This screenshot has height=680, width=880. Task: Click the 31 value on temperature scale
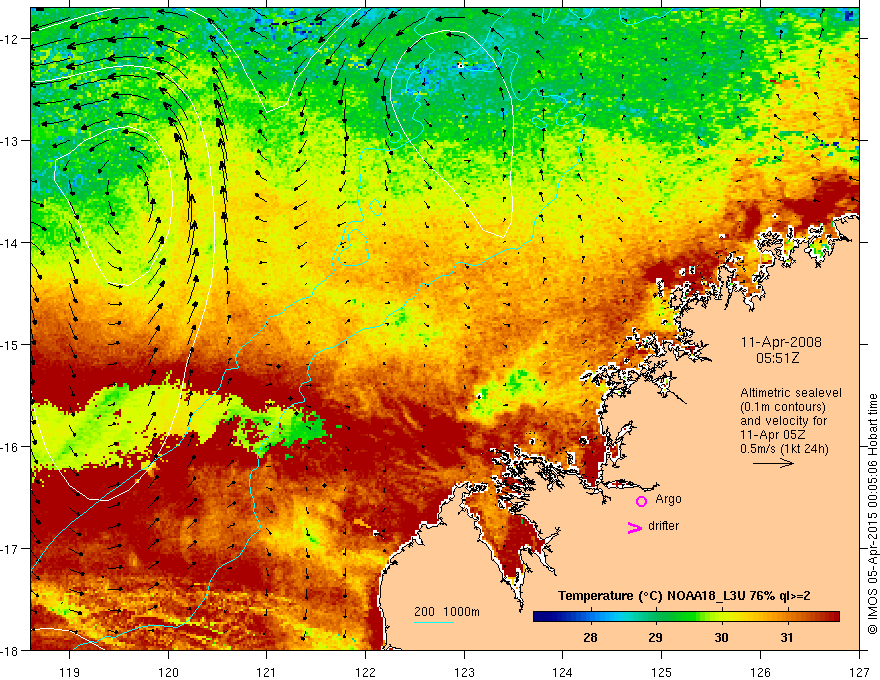[x=787, y=637]
